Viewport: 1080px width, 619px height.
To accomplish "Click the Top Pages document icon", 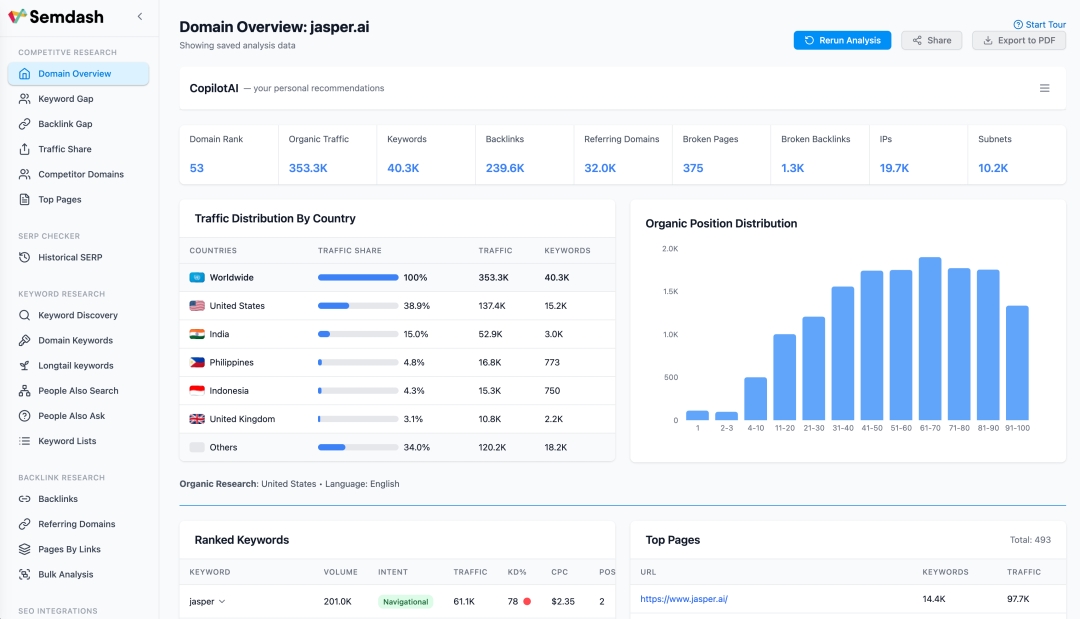I will 25,200.
